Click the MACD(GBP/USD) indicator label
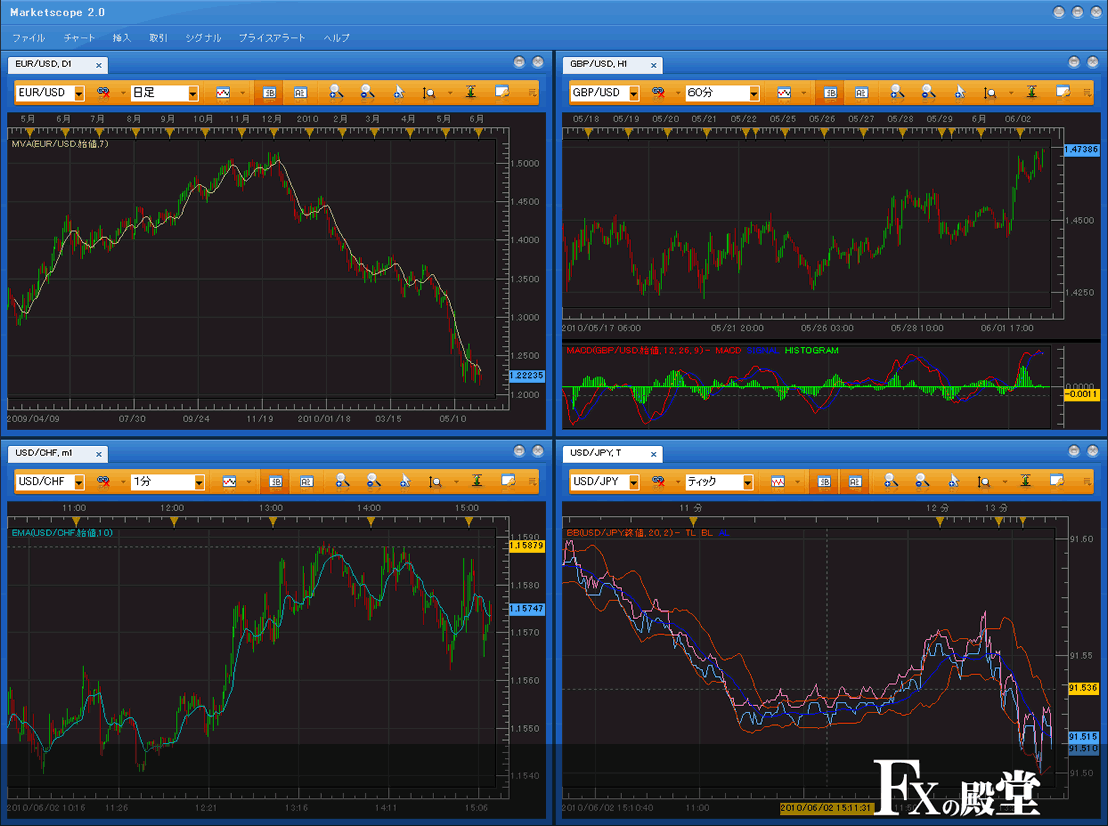Screen dimensions: 1108x826 click(x=637, y=350)
